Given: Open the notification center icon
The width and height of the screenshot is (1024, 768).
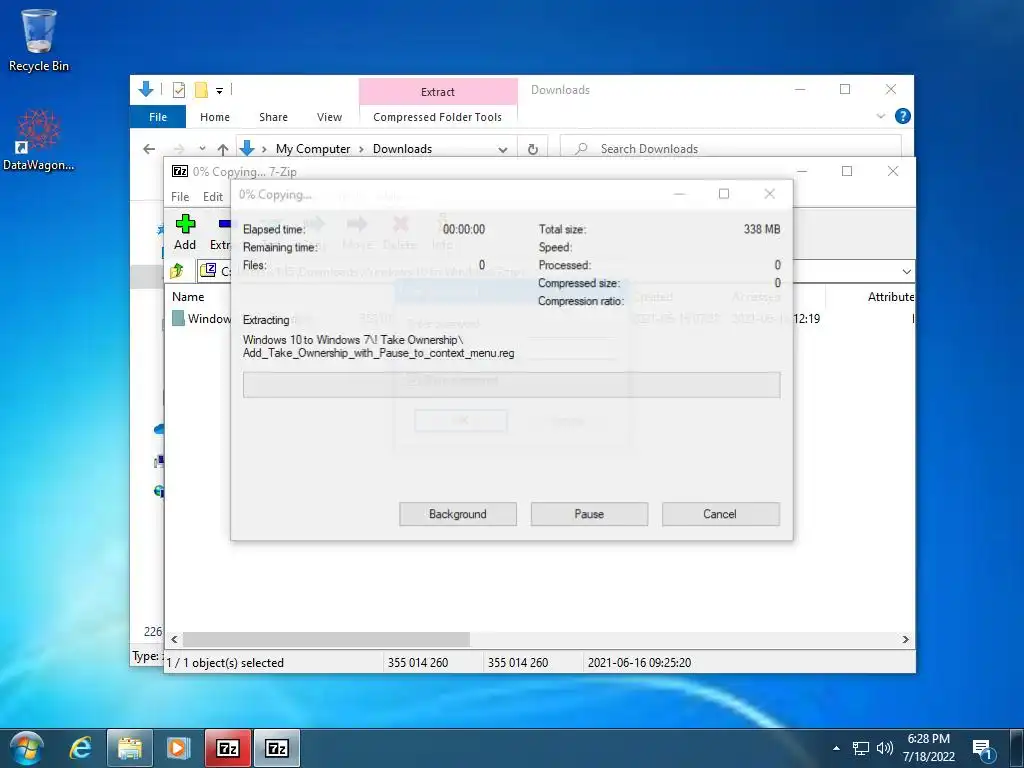Looking at the screenshot, I should 982,749.
